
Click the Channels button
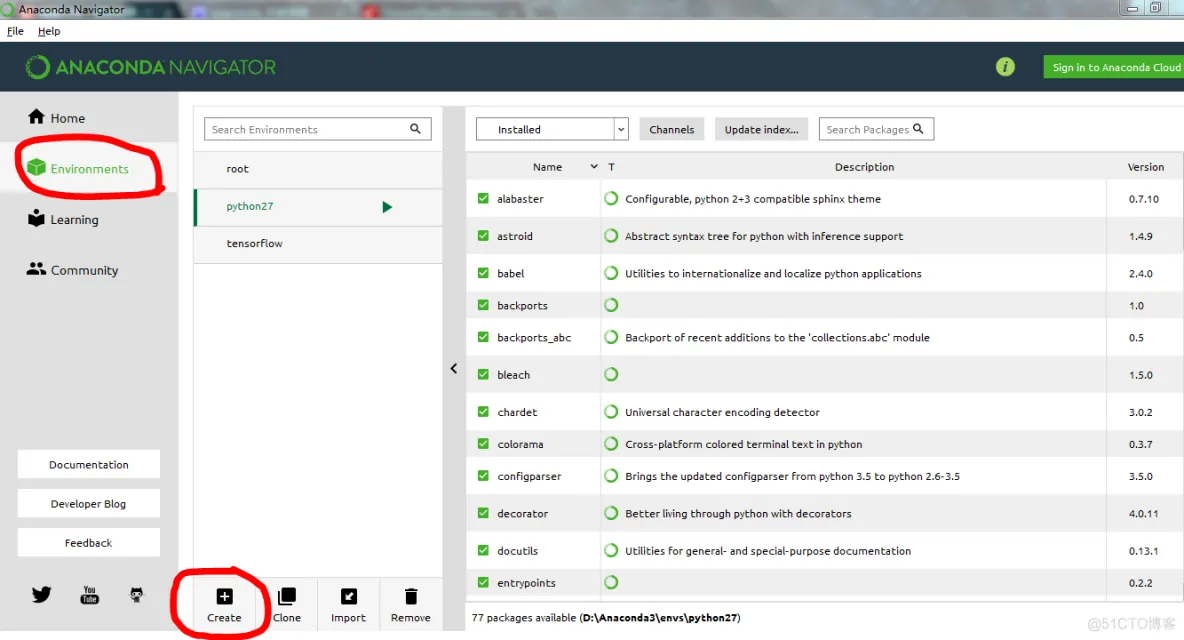click(x=671, y=129)
